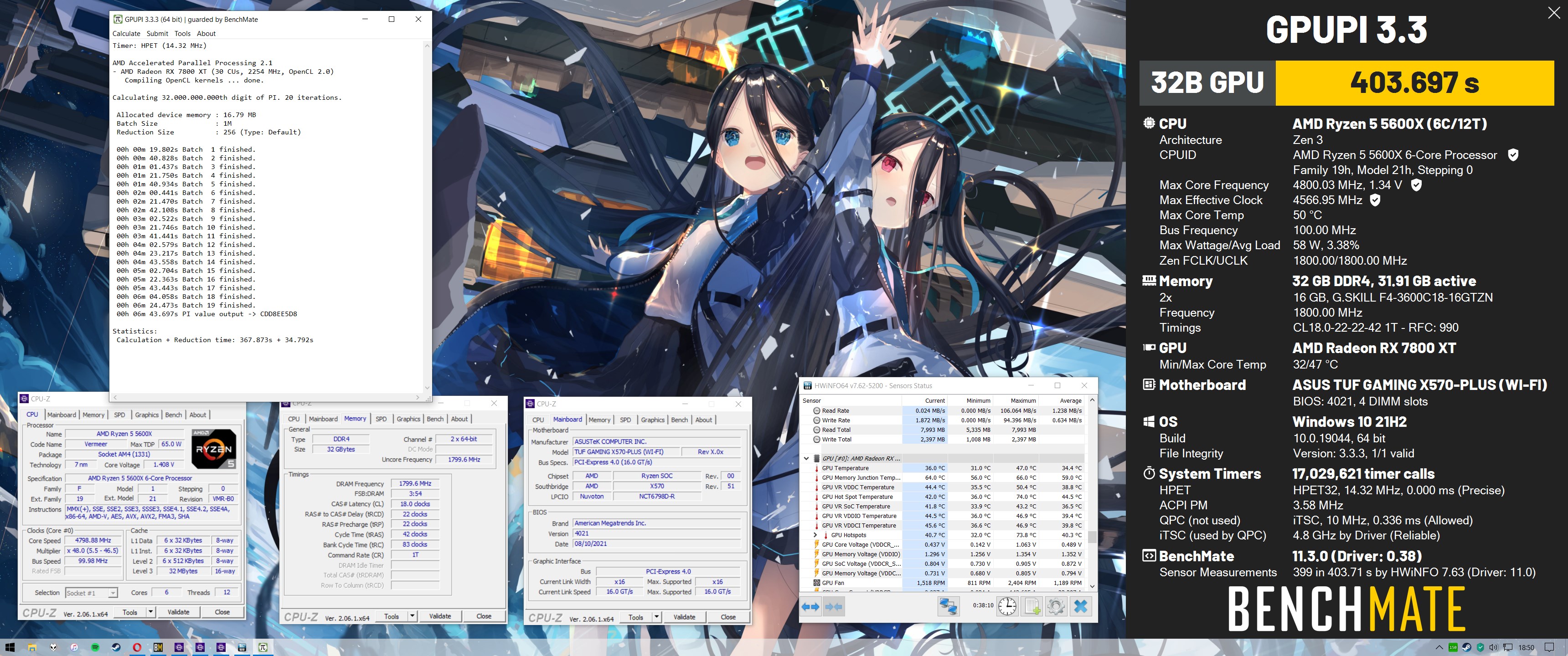Open Opera browser from the taskbar
This screenshot has width=1568, height=656.
137,647
